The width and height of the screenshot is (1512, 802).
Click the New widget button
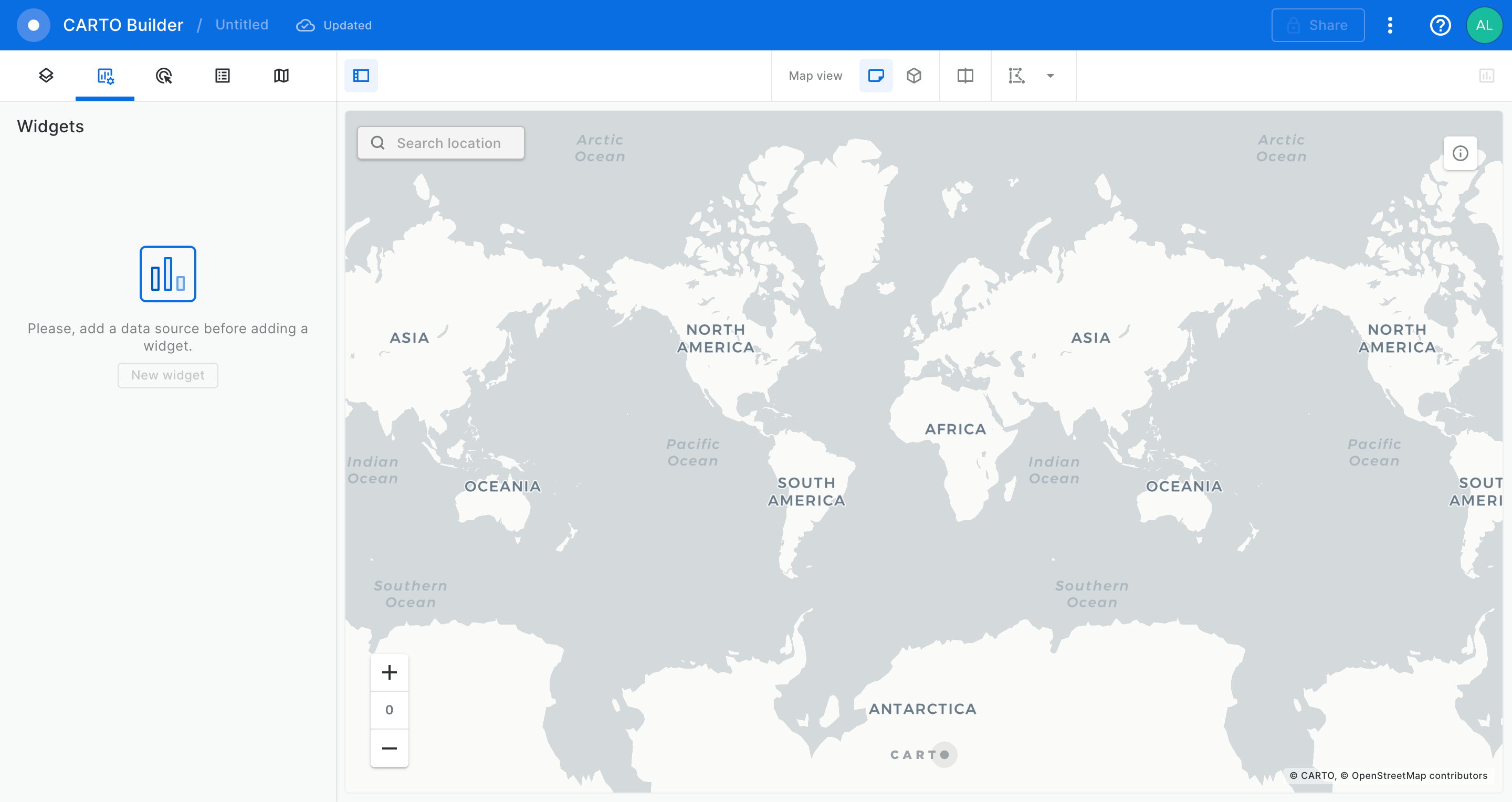coord(168,375)
